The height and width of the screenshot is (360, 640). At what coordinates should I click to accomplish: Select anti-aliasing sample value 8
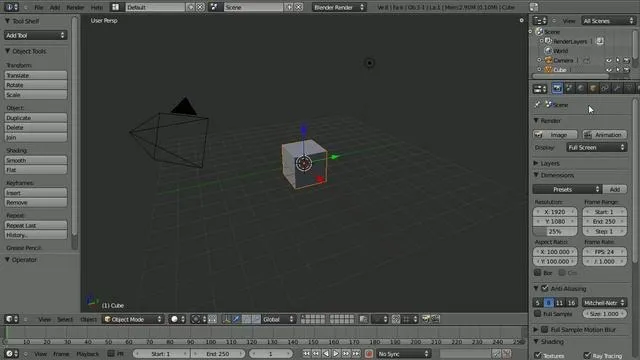tap(549, 302)
